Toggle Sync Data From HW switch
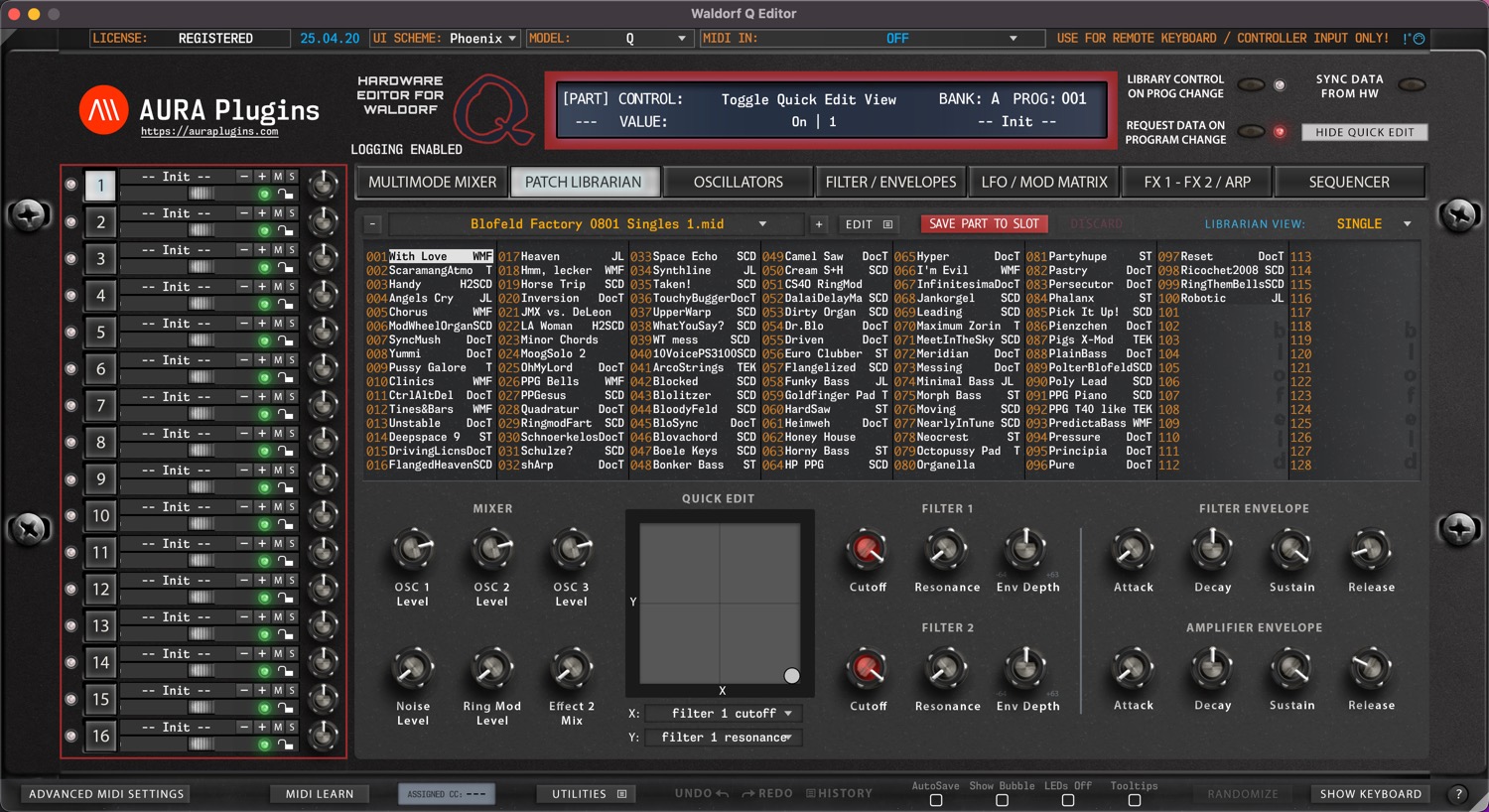This screenshot has width=1489, height=812. click(x=1412, y=85)
